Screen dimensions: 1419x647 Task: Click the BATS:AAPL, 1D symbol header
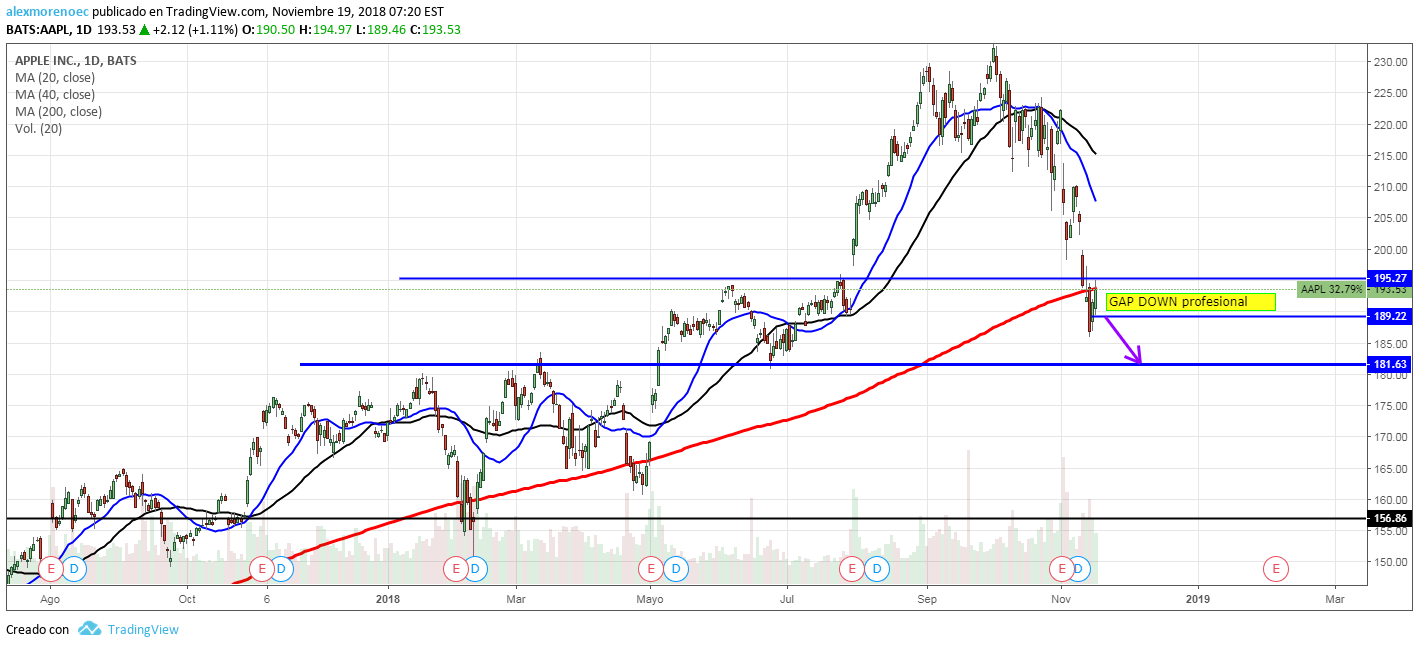click(47, 30)
